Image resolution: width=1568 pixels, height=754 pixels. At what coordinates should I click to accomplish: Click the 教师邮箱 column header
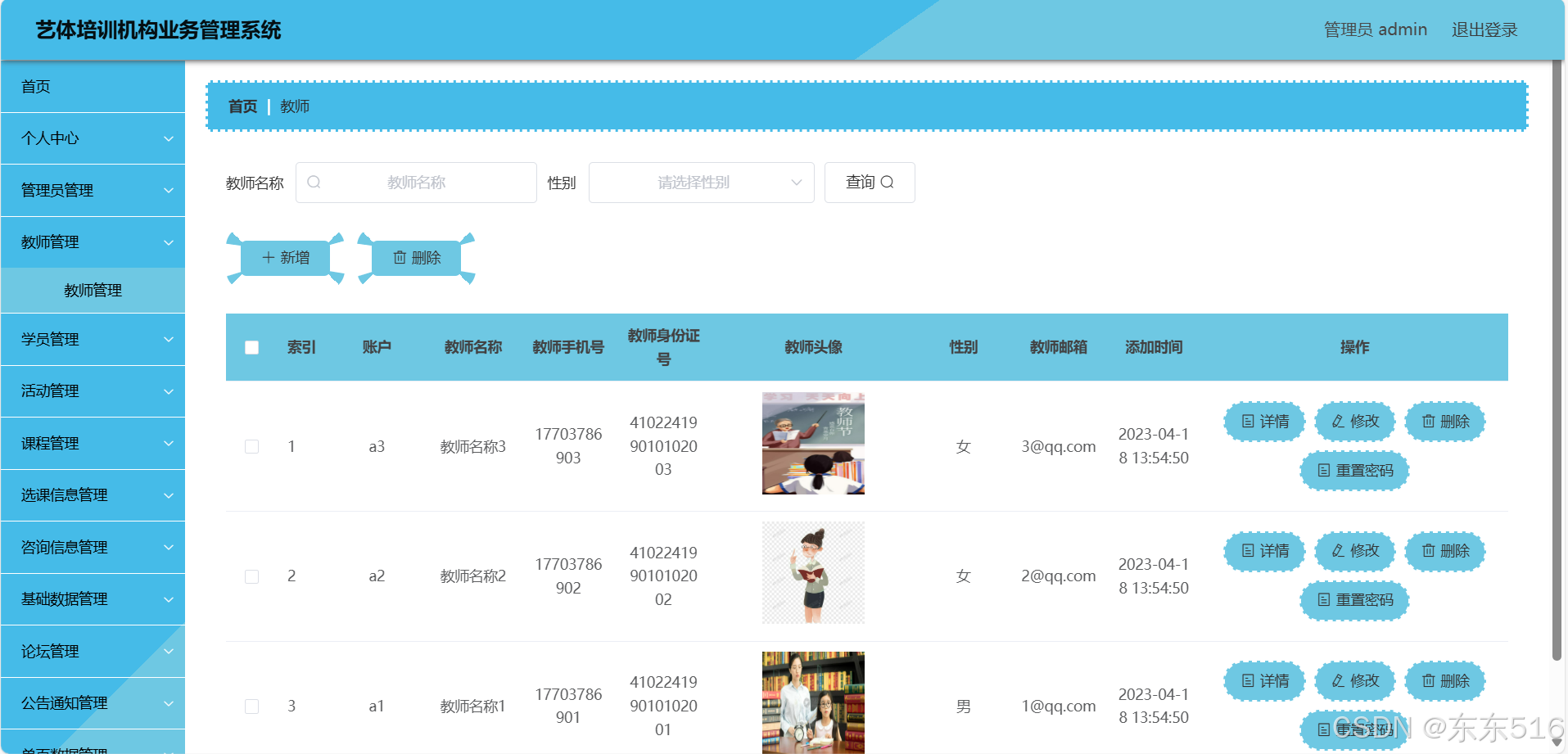point(1058,348)
